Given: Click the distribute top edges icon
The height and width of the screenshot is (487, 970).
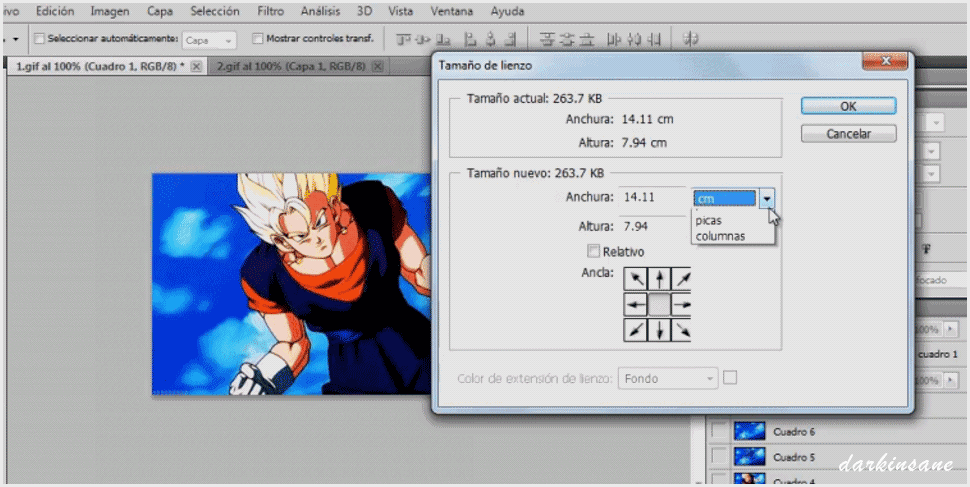Looking at the screenshot, I should [x=546, y=39].
